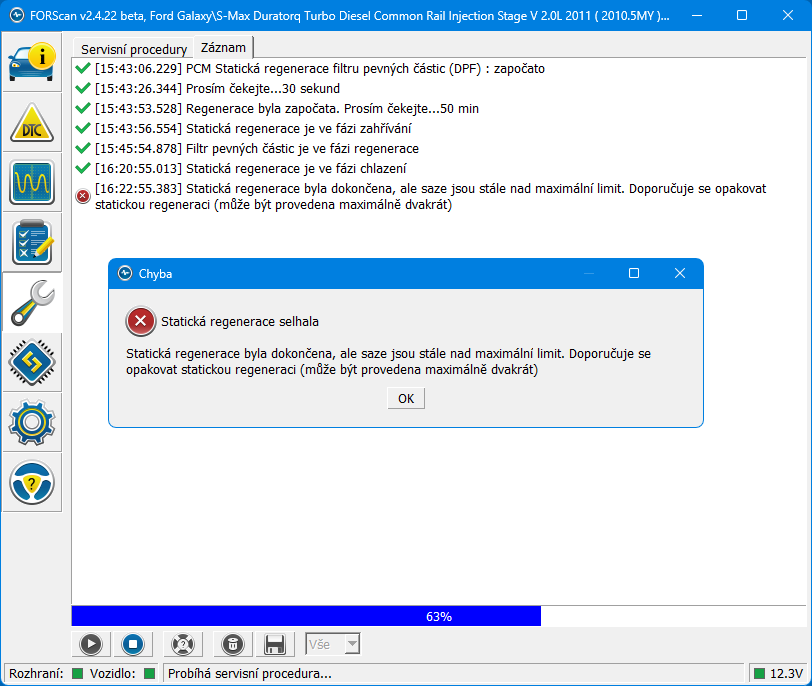Click the 63% blue progress bar
This screenshot has height=686, width=812.
pyautogui.click(x=306, y=616)
